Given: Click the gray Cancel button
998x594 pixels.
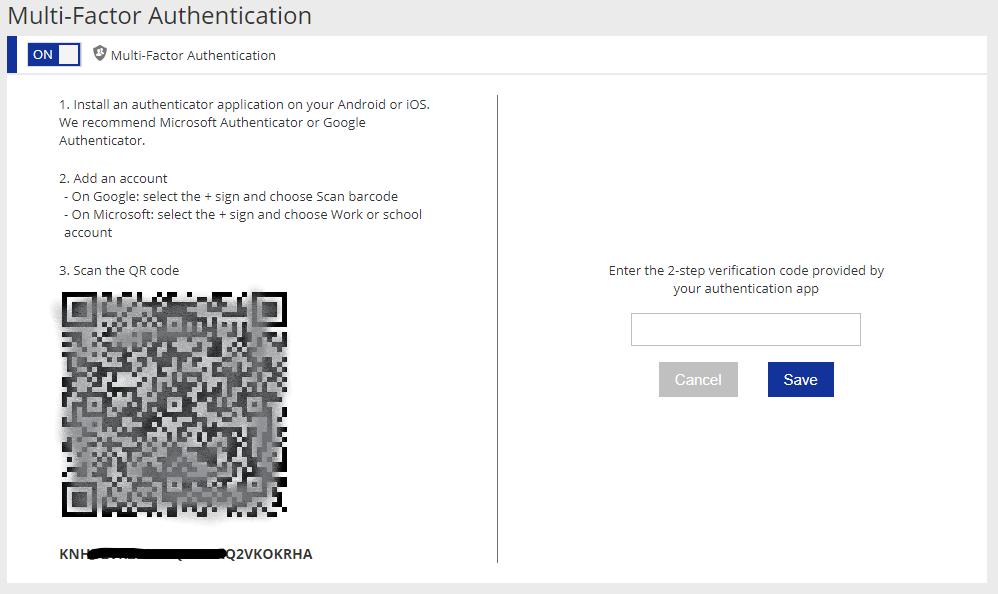Looking at the screenshot, I should pos(698,379).
